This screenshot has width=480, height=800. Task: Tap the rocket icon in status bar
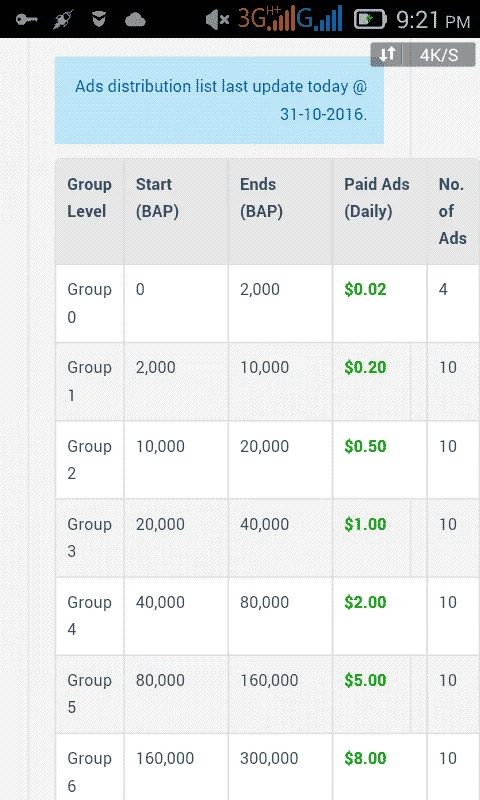coord(63,19)
